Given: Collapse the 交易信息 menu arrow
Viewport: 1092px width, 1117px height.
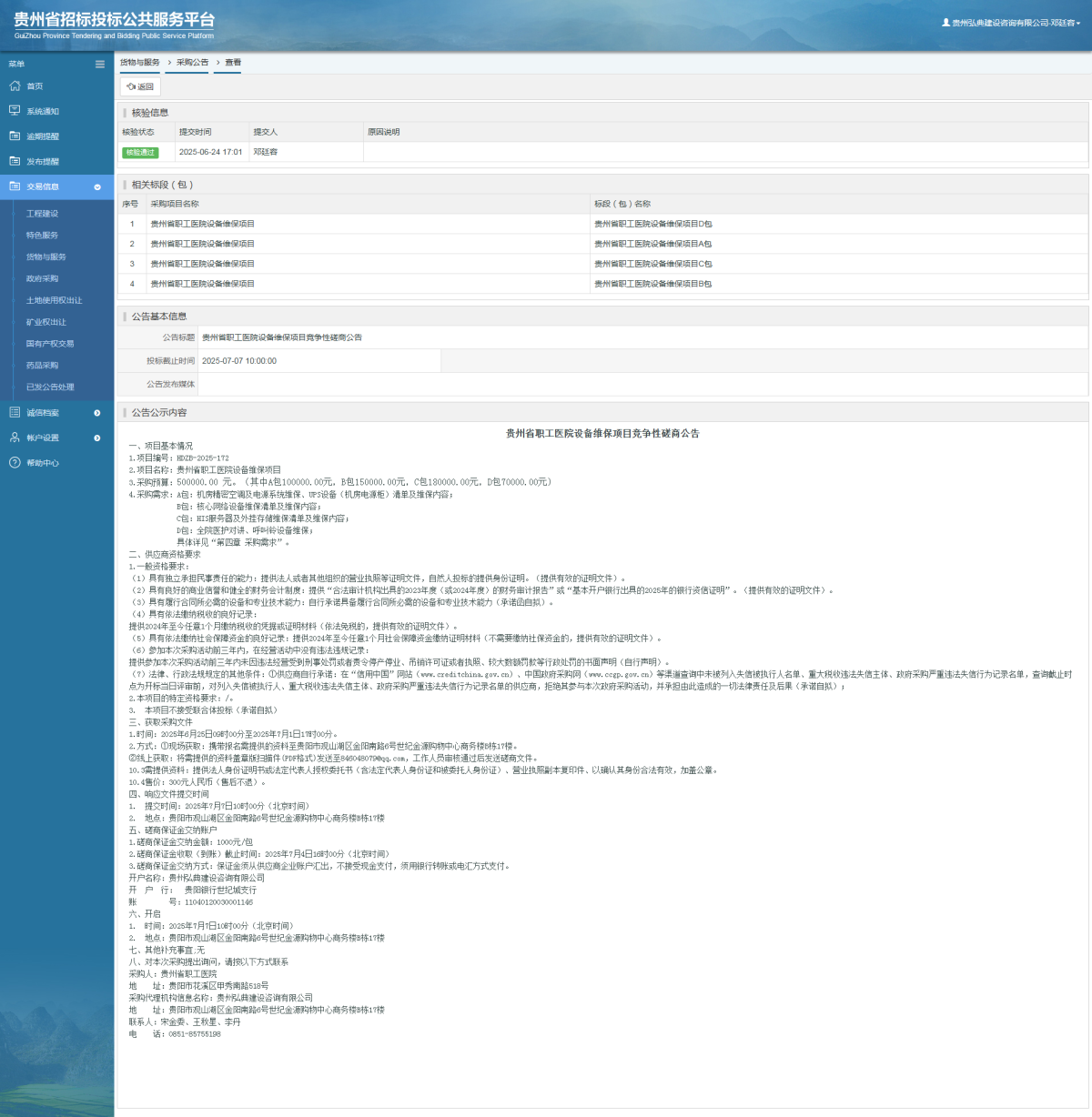Looking at the screenshot, I should tap(97, 186).
